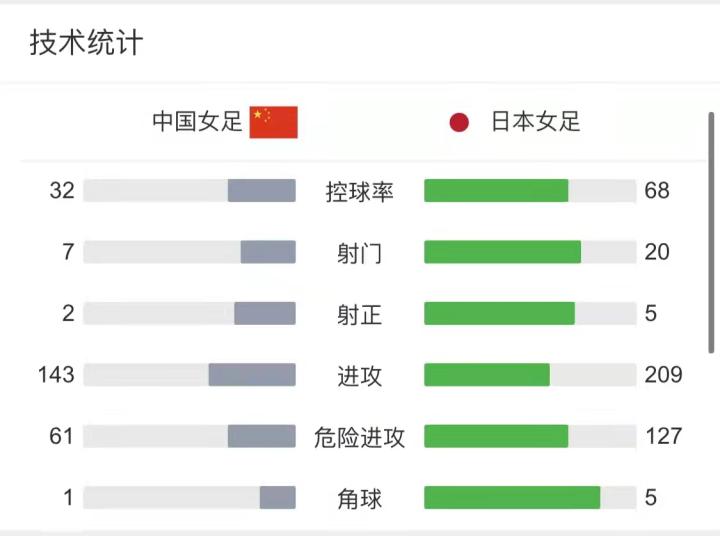Click Japan's green corner kicks bar
Viewport: 720px width, 536px height.
(512, 497)
